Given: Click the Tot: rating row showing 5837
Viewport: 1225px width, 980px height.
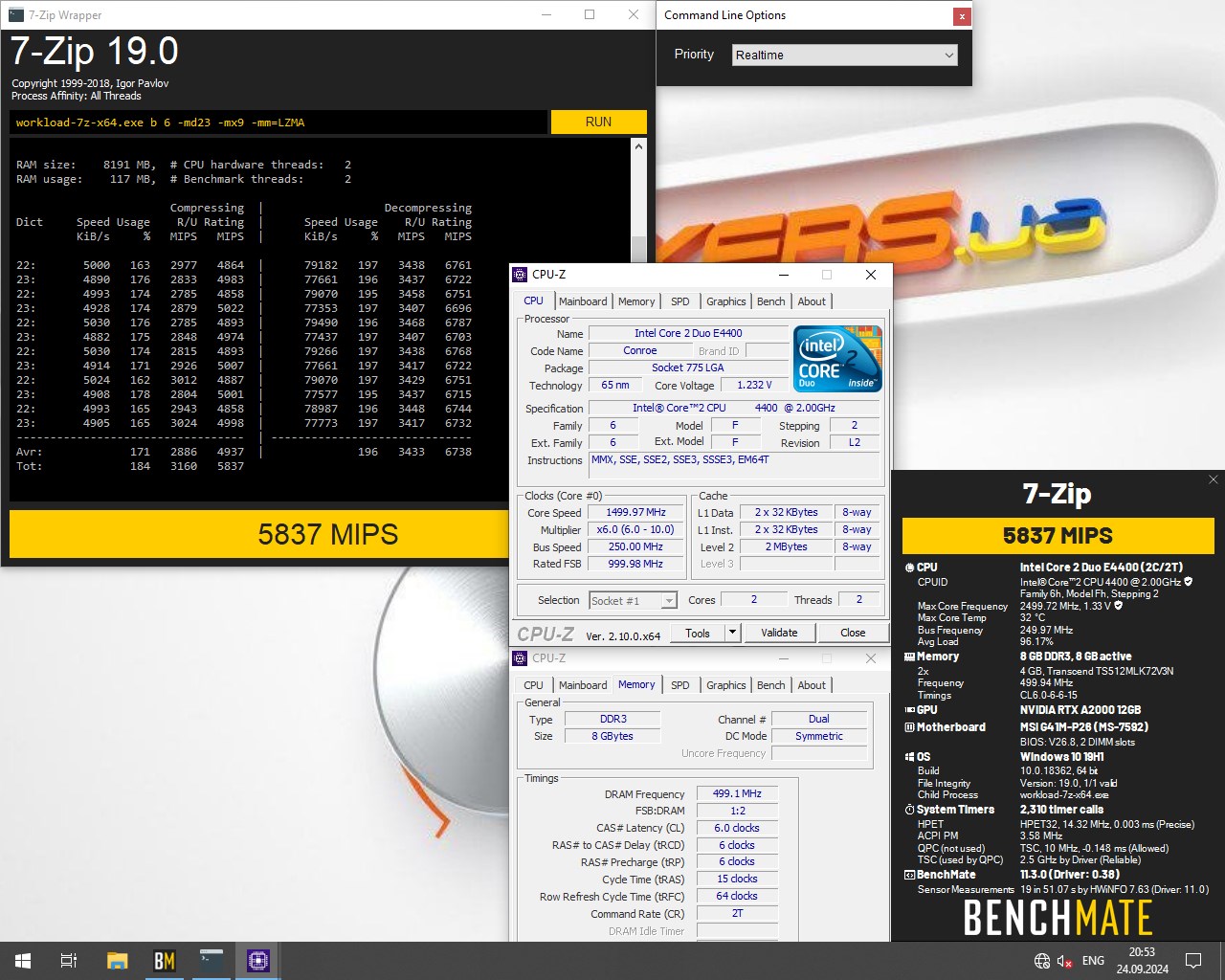Looking at the screenshot, I should click(x=130, y=466).
